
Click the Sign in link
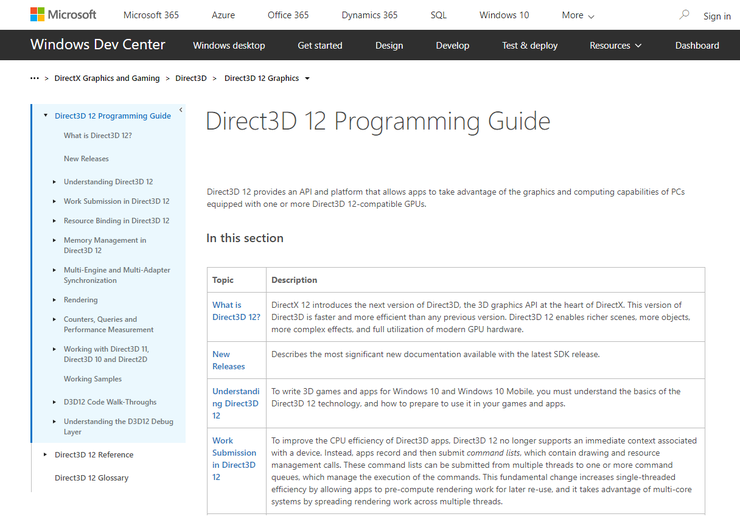pyautogui.click(x=717, y=16)
